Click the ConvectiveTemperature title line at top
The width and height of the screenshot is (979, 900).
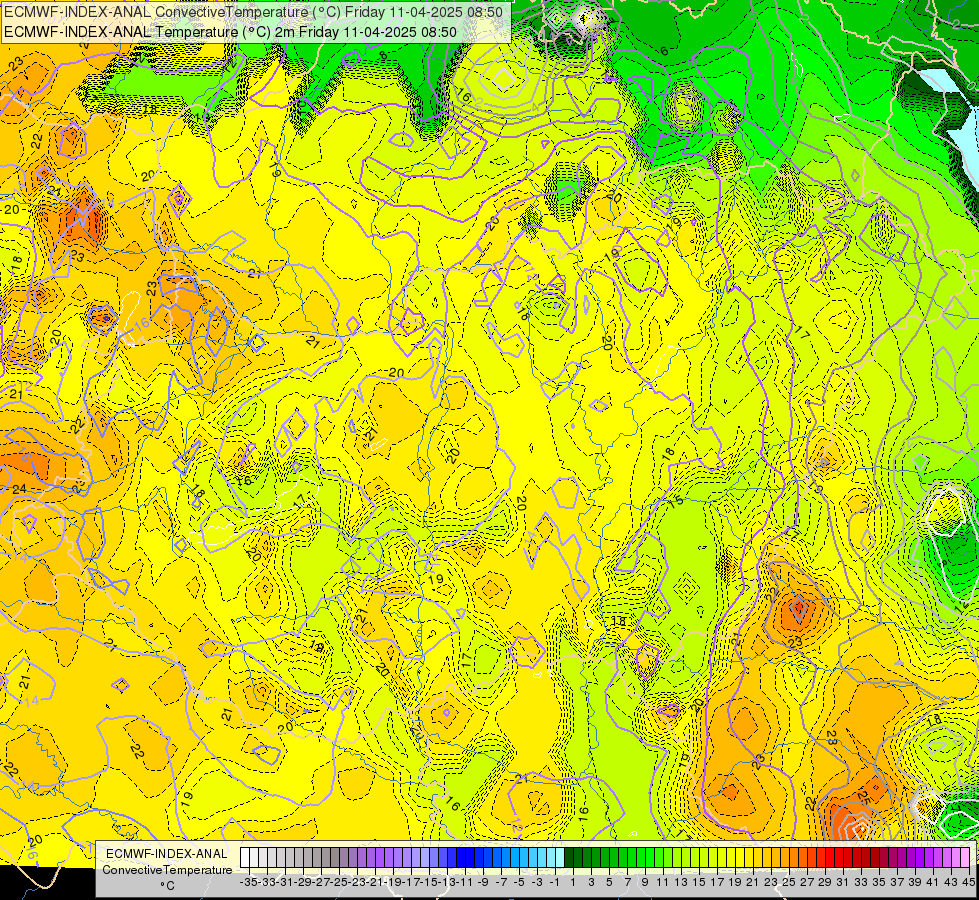tap(253, 12)
